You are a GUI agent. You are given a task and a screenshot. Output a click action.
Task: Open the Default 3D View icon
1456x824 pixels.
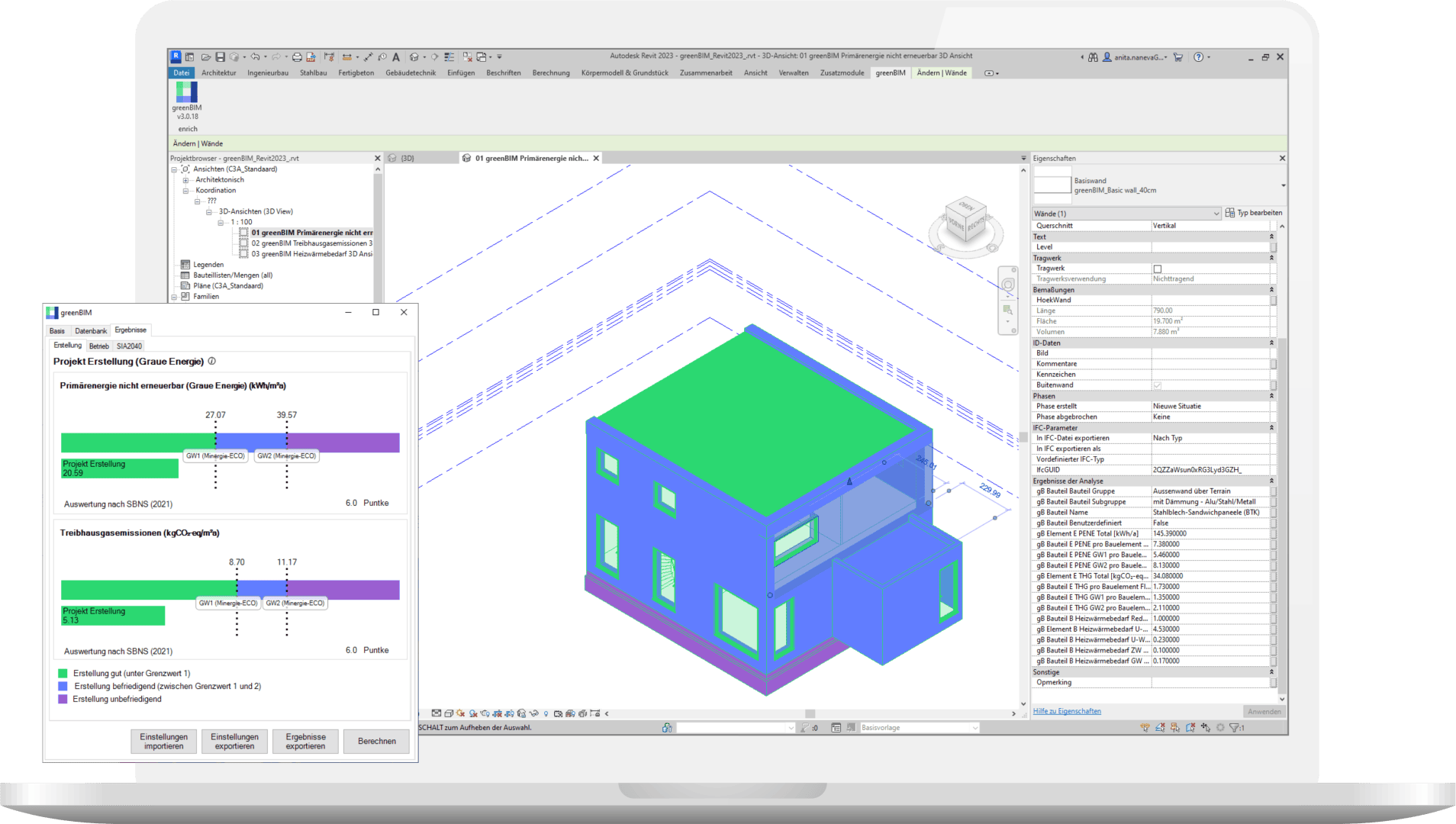pyautogui.click(x=414, y=57)
